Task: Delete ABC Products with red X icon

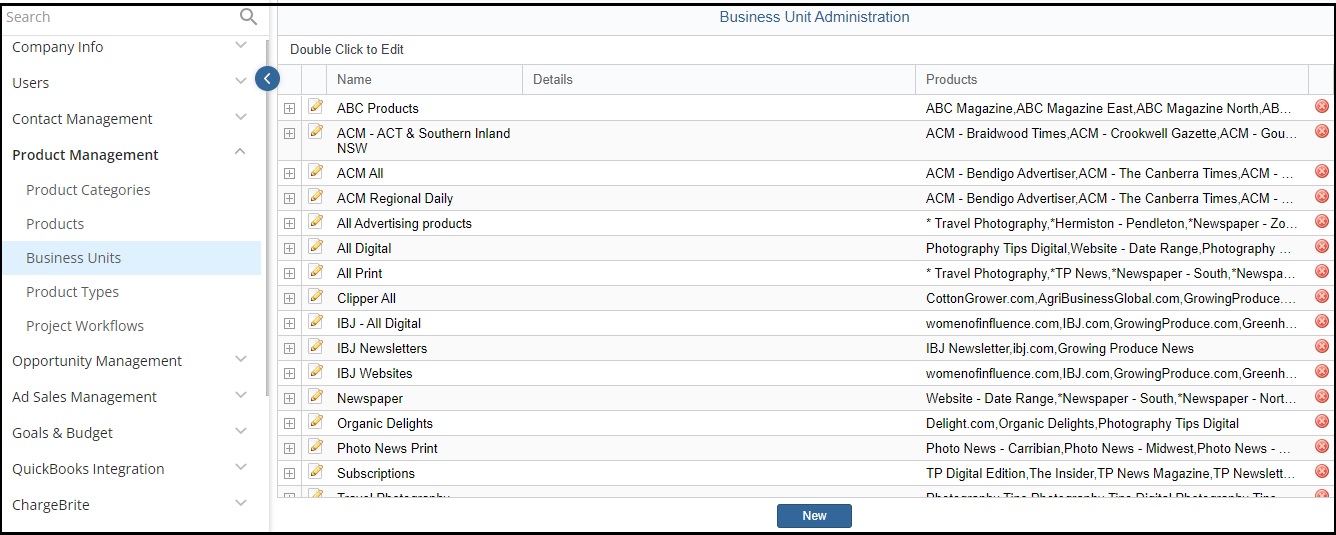Action: coord(1322,106)
